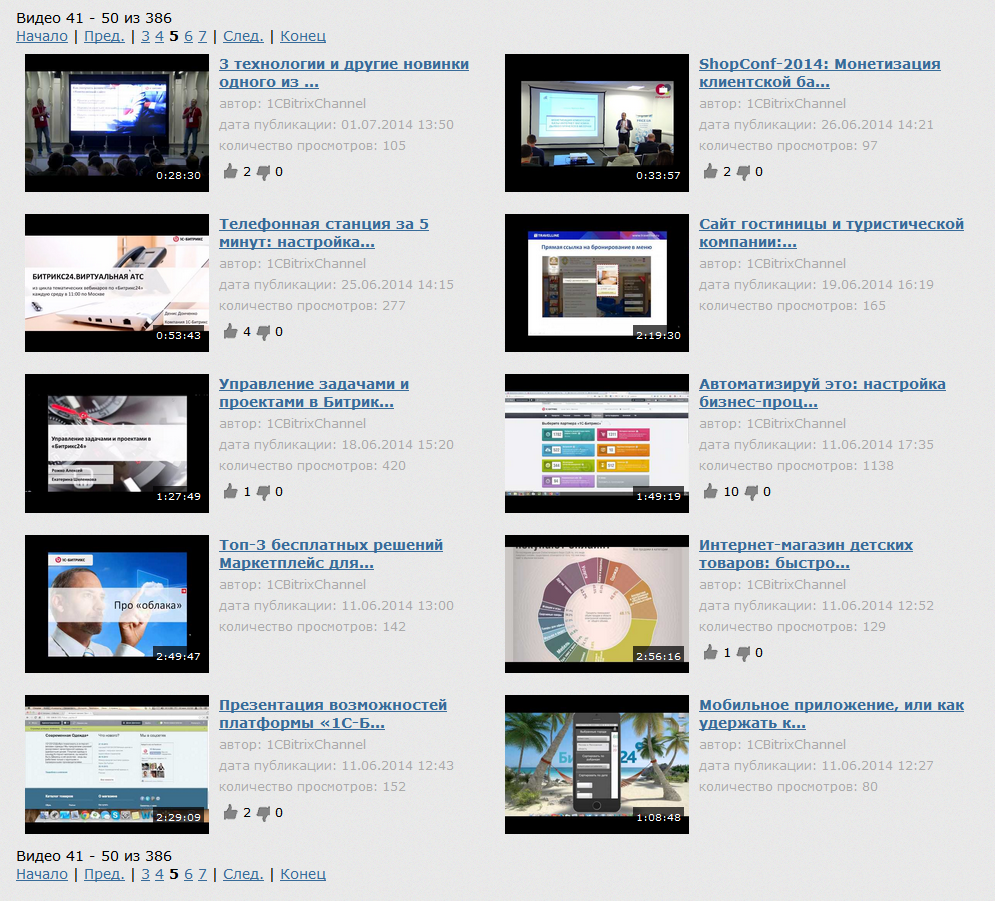995x901 pixels.
Task: Like the "Топ-3 бесплатных решений" video
Action: (x=229, y=652)
